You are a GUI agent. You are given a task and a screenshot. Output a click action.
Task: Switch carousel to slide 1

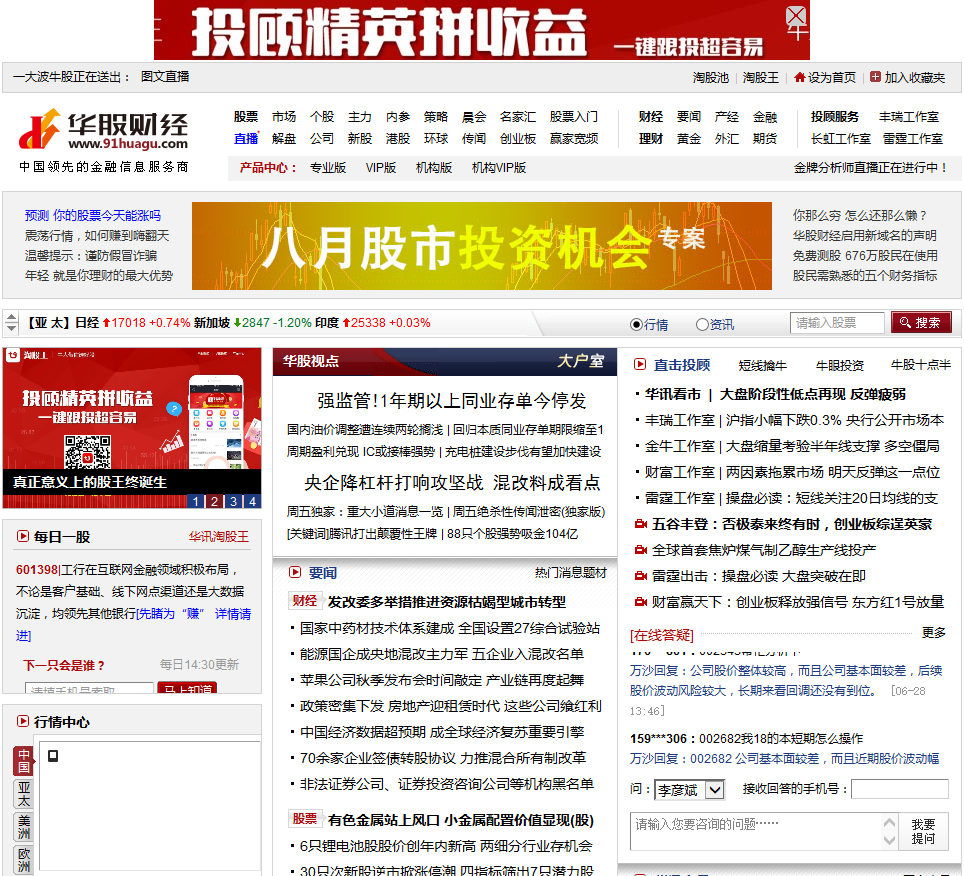point(195,501)
